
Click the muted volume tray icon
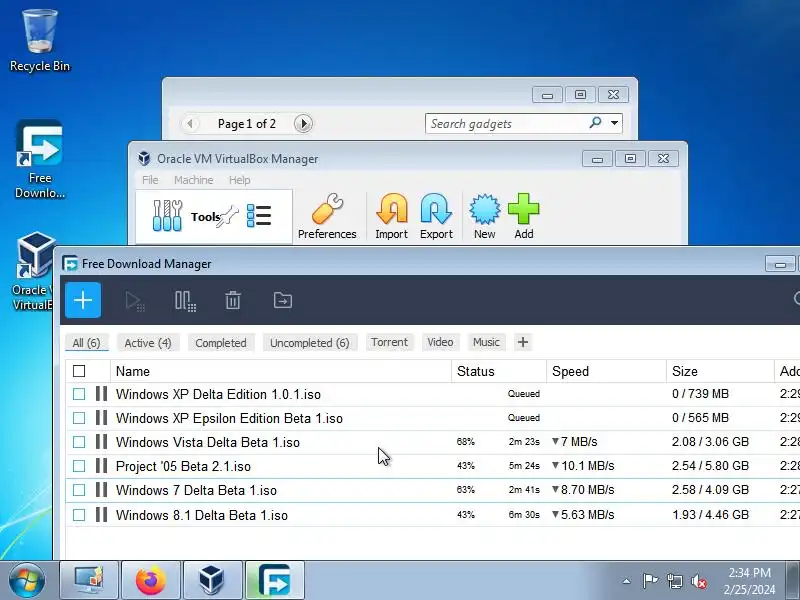(698, 581)
